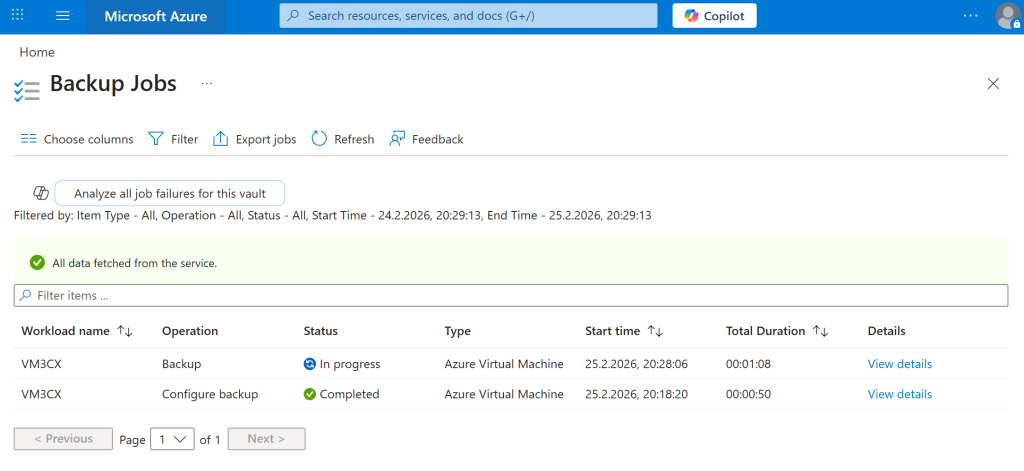Sort by Total Duration column
This screenshot has width=1024, height=471.
[820, 331]
